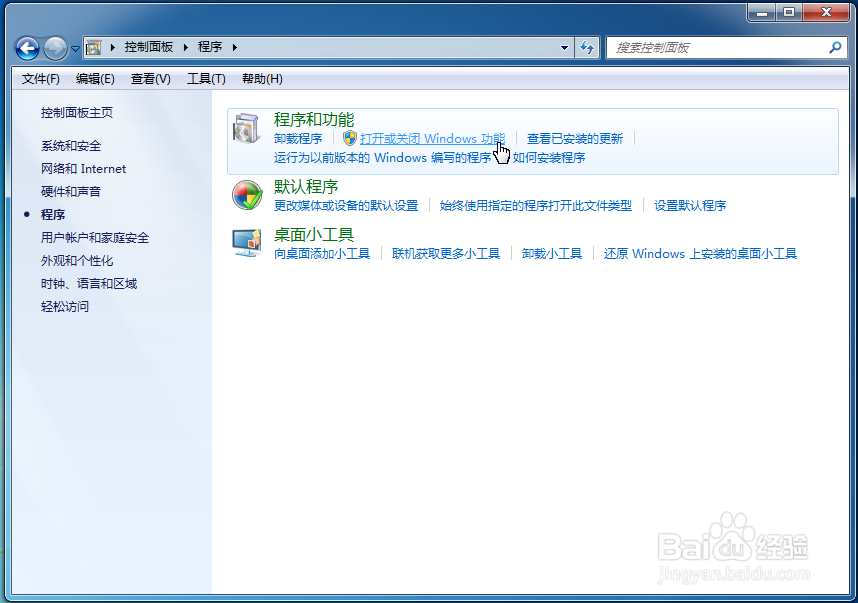Viewport: 858px width, 603px height.
Task: Focus the 搜索控制面板 search box
Action: pyautogui.click(x=726, y=48)
